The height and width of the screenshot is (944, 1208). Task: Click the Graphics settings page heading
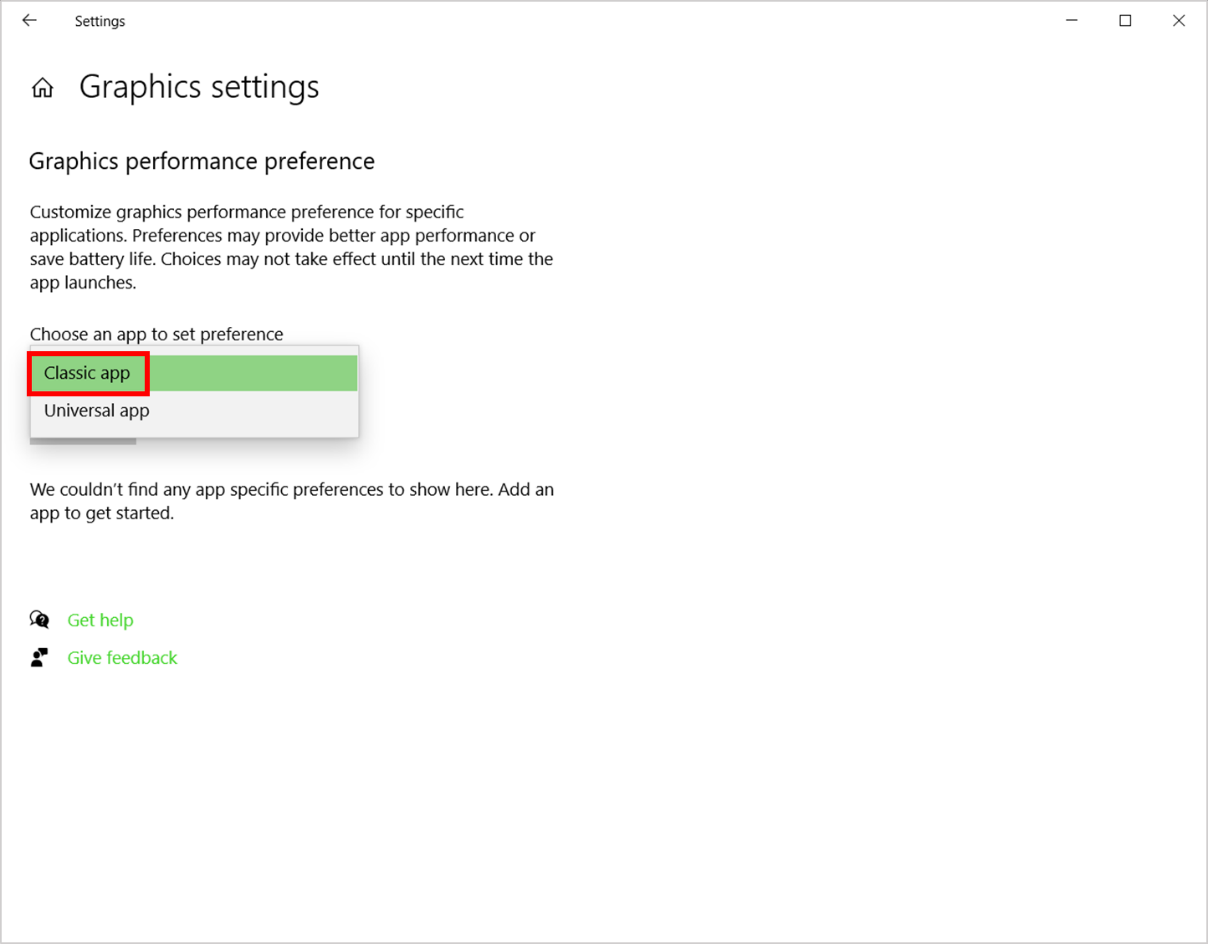(199, 87)
